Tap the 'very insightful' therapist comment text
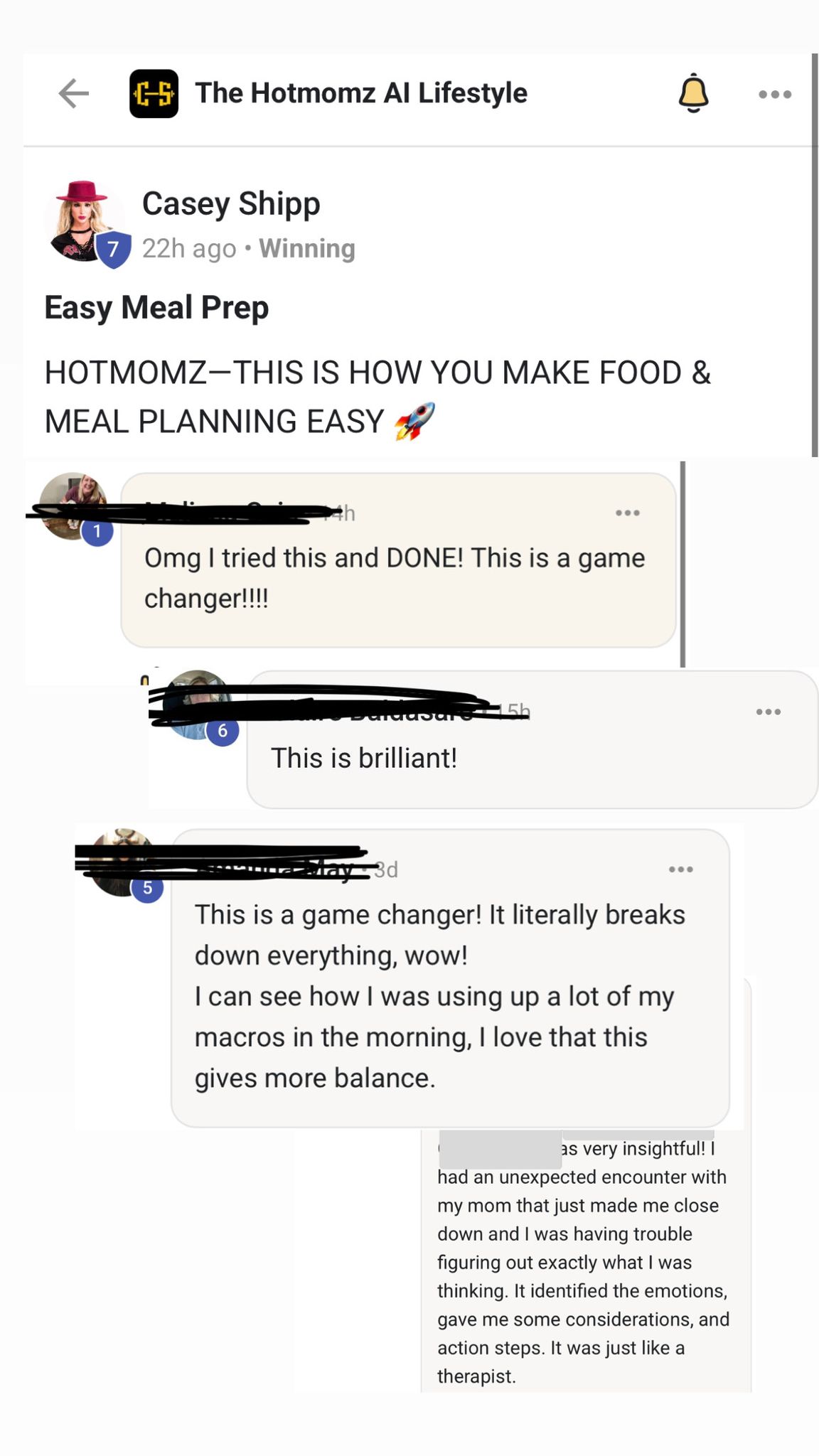The image size is (819, 1456). [583, 1262]
